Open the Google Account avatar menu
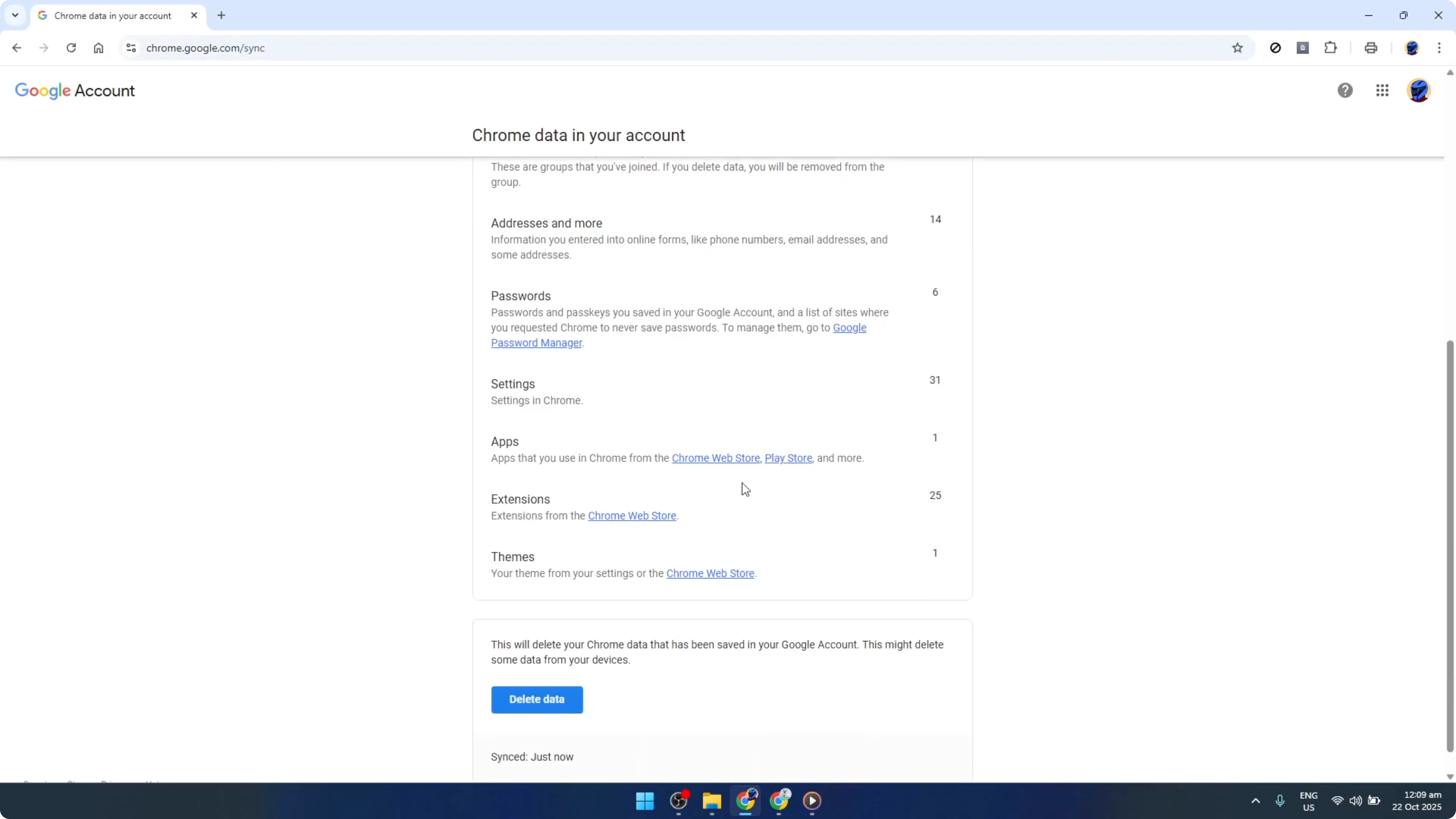 tap(1419, 91)
